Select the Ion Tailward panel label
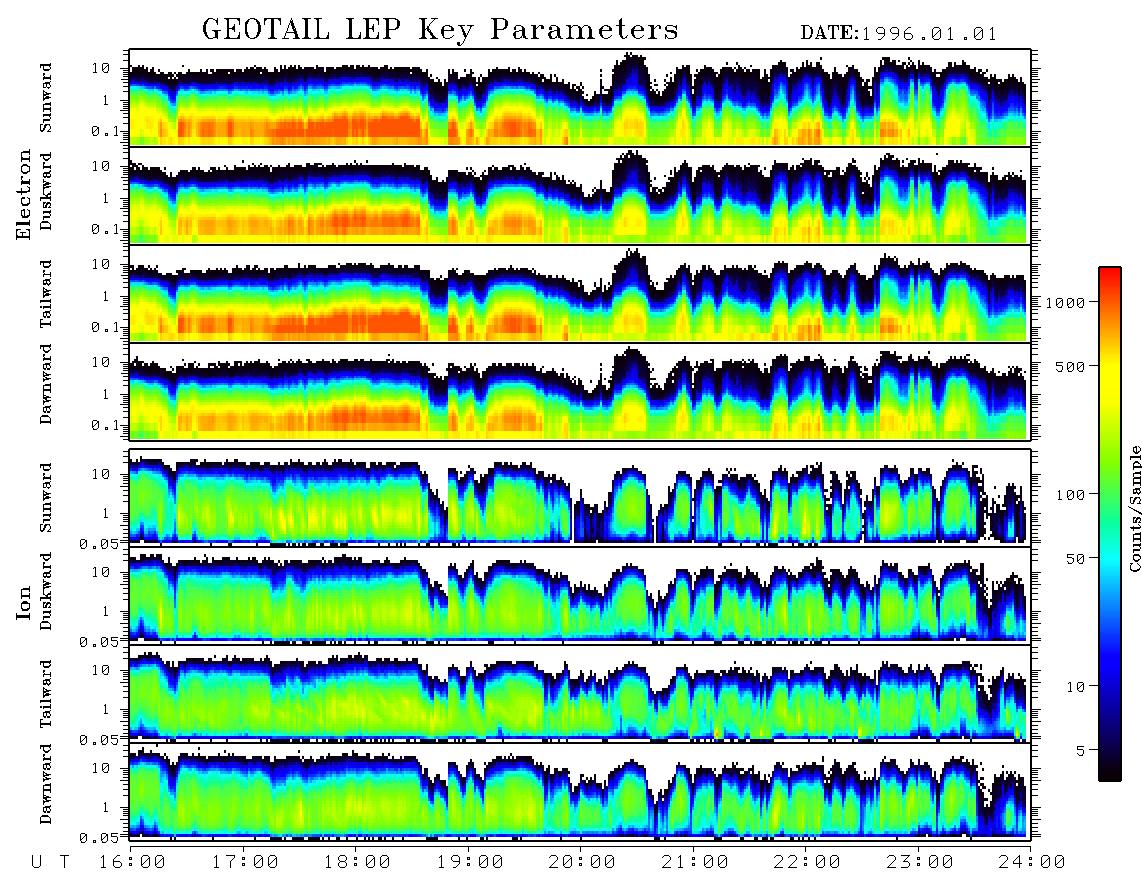This screenshot has width=1142, height=880. (46, 694)
